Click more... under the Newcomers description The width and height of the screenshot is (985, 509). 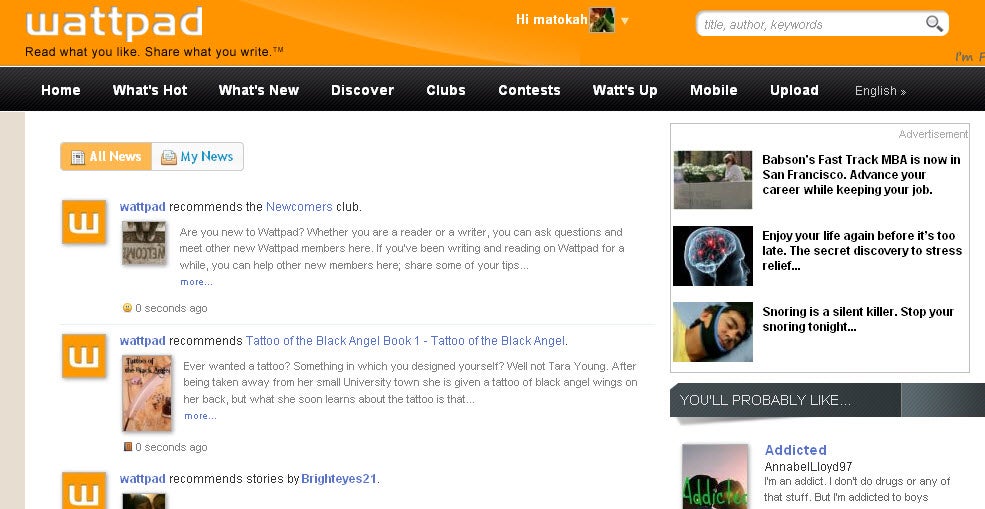(196, 282)
